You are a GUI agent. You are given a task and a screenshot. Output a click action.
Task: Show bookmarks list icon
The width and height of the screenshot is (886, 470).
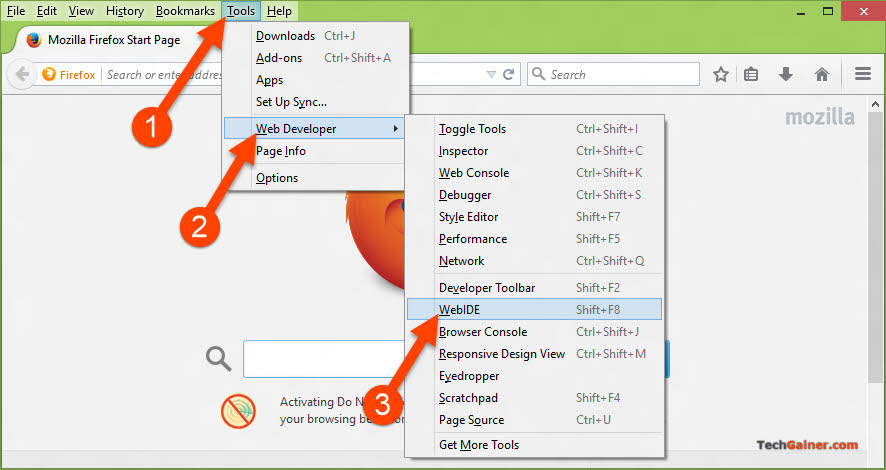(751, 74)
